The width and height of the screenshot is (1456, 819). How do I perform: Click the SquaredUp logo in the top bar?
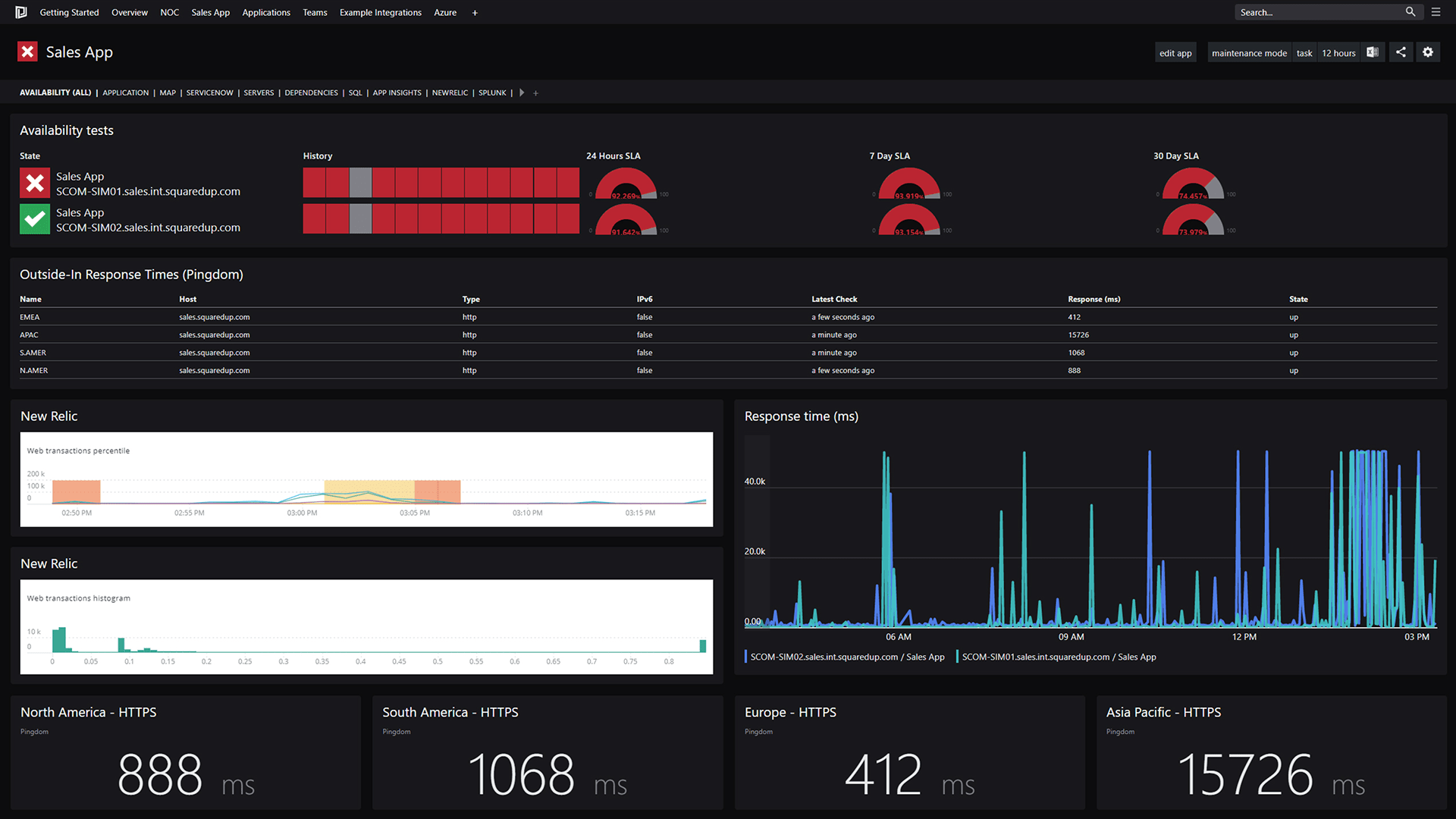(20, 12)
